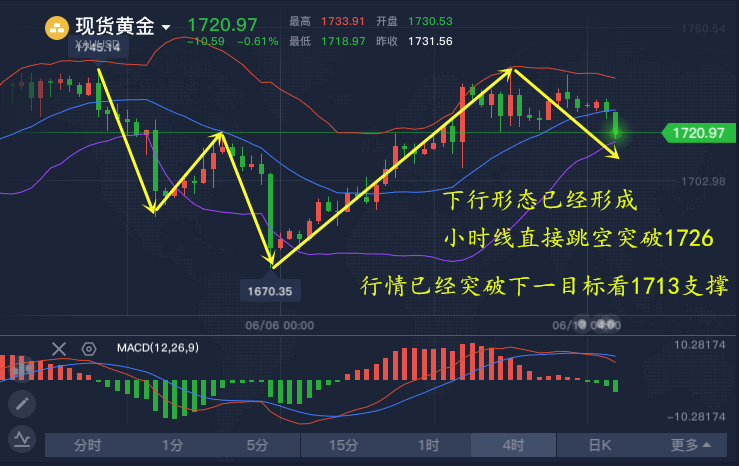The height and width of the screenshot is (466, 739).
Task: Click the green 1720.97 current price tag
Action: 697,132
